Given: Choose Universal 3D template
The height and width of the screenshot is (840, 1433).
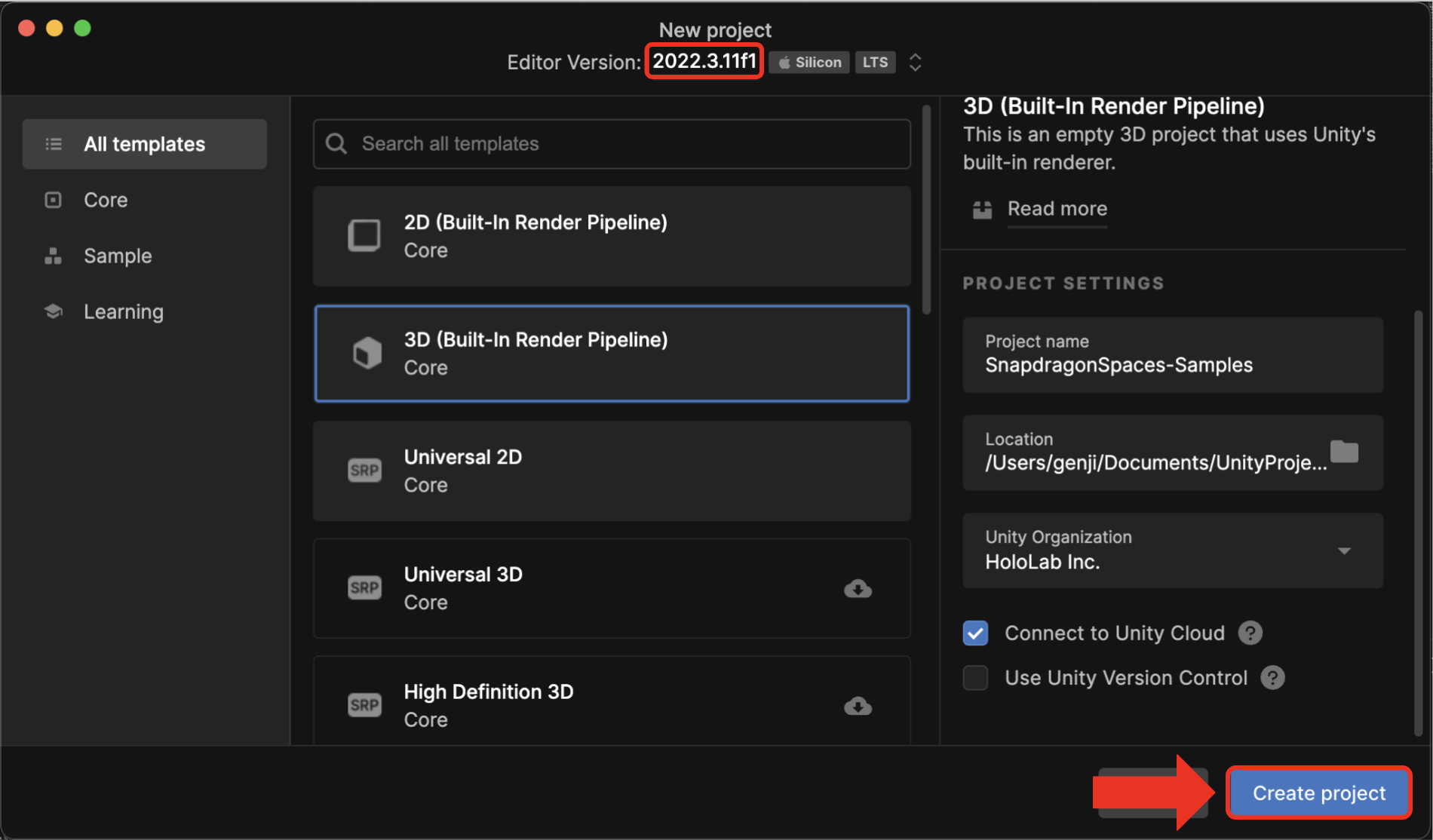Looking at the screenshot, I should click(612, 588).
